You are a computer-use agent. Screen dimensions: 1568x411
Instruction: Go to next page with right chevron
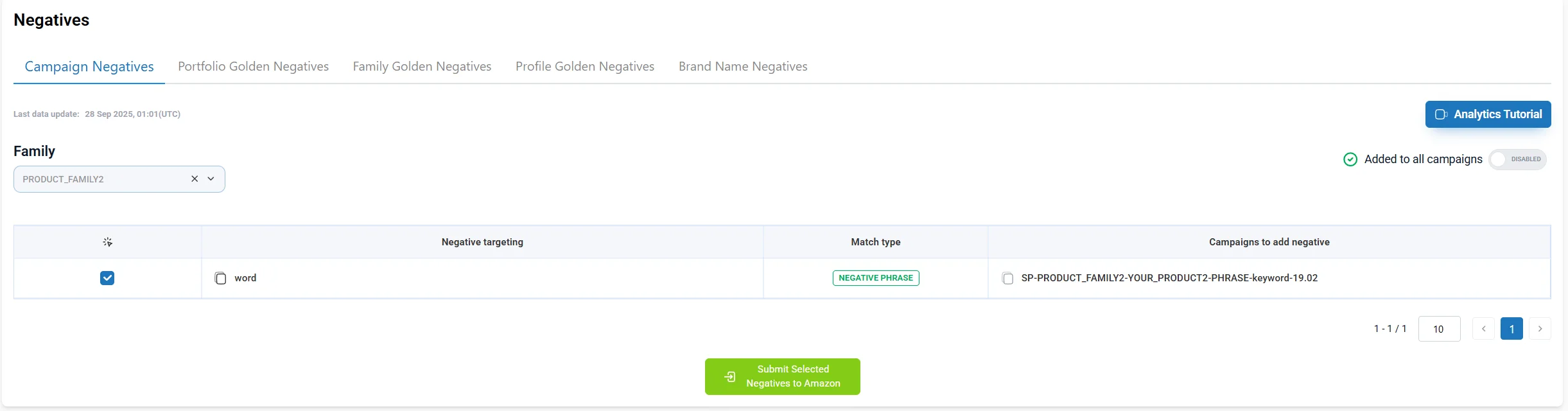point(1540,328)
